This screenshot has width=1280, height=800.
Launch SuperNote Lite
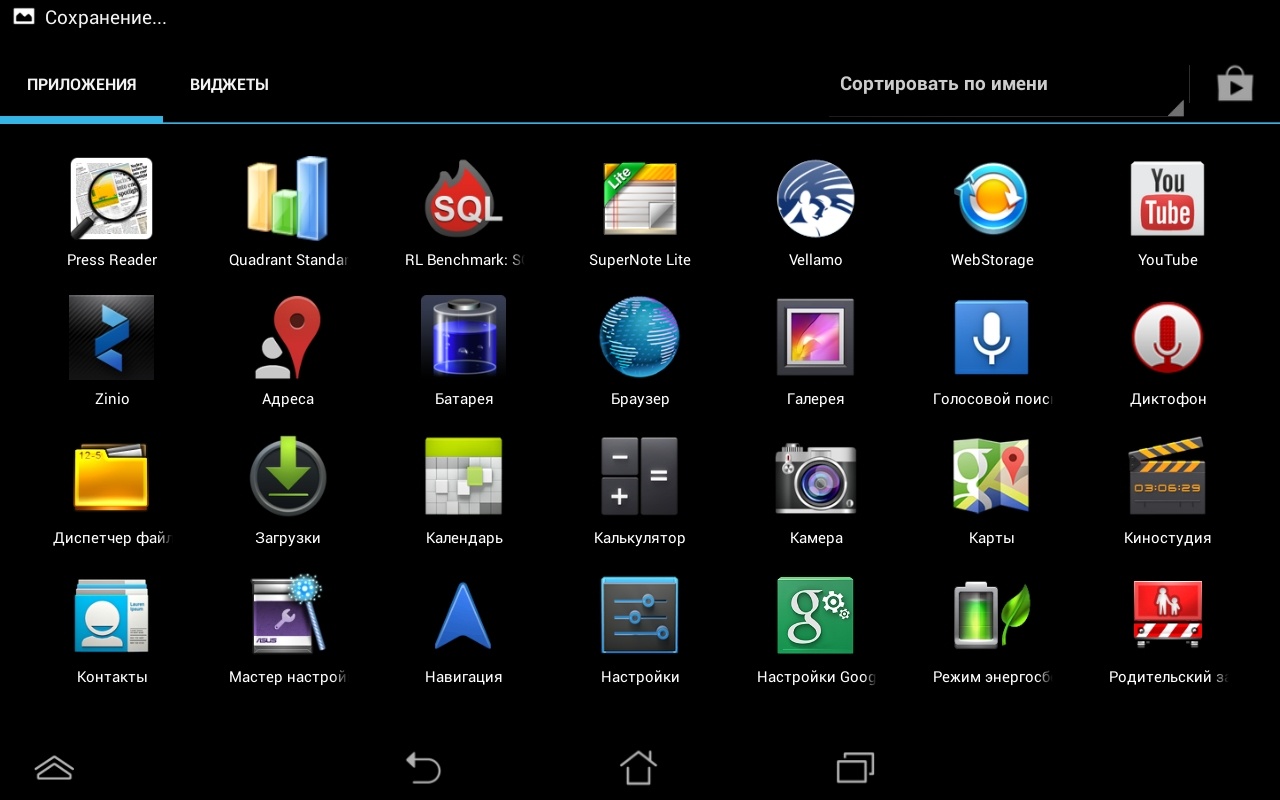640,199
